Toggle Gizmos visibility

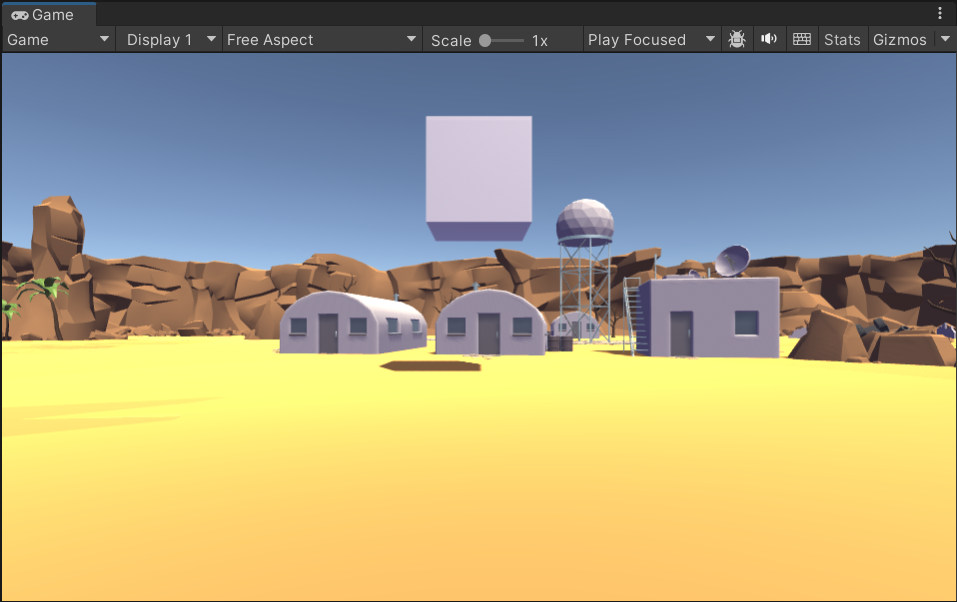(900, 40)
